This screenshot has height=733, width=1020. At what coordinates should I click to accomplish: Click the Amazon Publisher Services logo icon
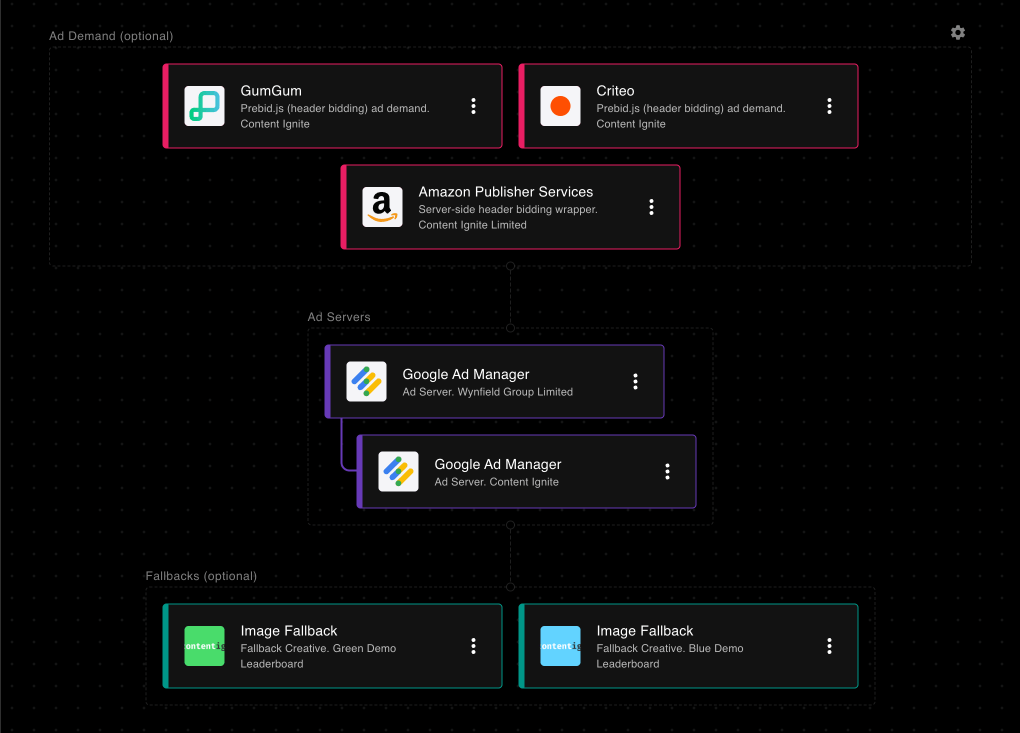pos(382,207)
